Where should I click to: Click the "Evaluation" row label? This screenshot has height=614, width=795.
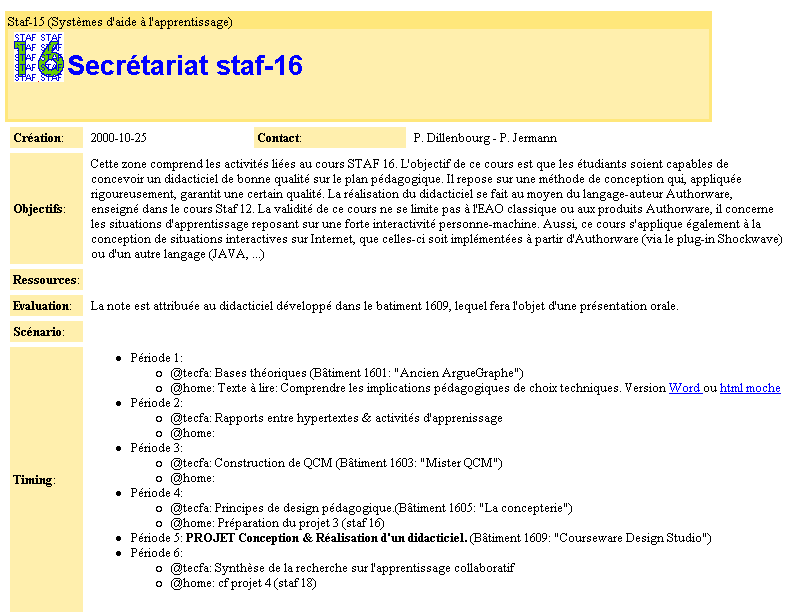(x=43, y=306)
